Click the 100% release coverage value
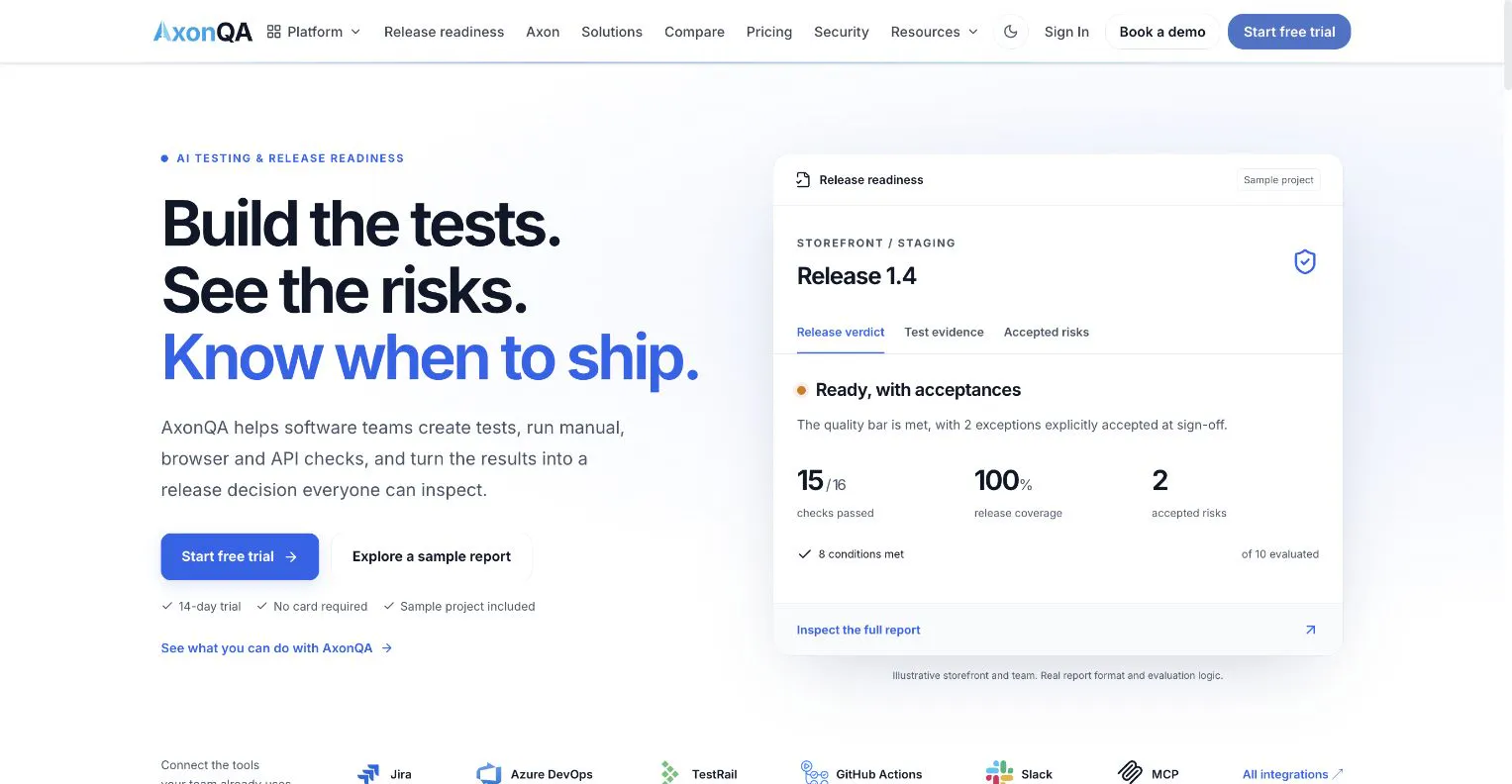 click(1003, 481)
